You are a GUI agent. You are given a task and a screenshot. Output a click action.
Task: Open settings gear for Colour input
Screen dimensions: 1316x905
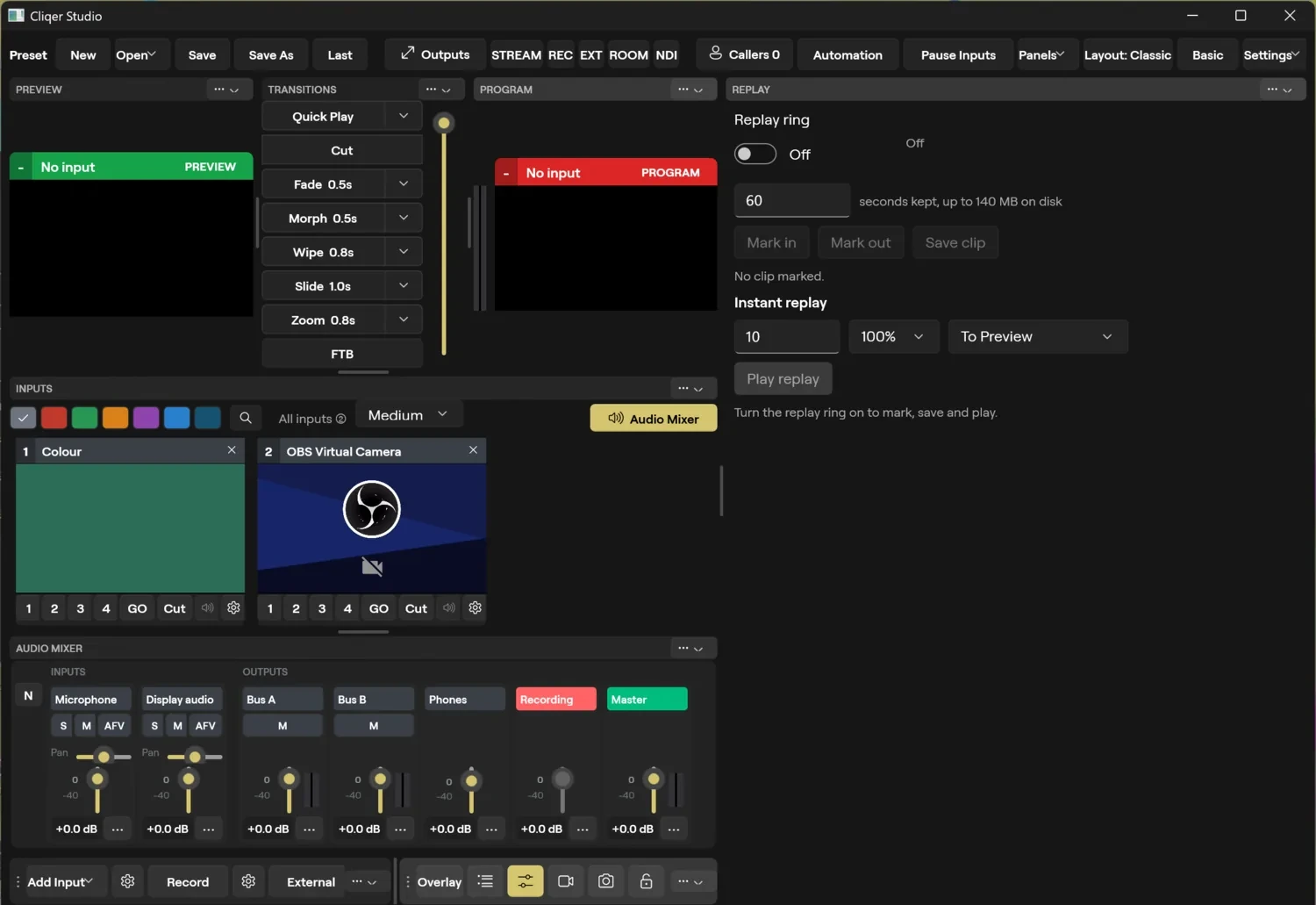tap(233, 607)
